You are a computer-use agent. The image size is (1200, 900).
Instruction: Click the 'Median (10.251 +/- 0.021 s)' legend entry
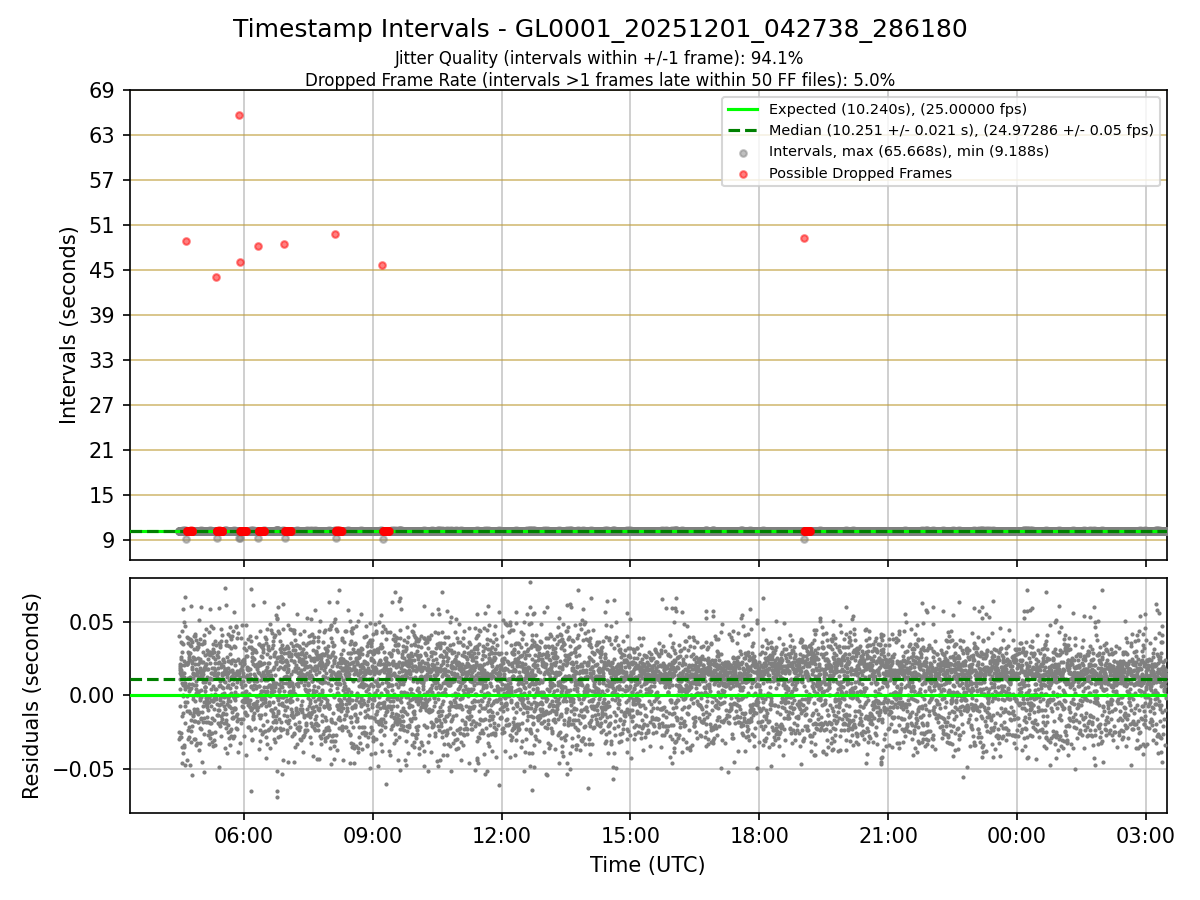click(x=961, y=130)
